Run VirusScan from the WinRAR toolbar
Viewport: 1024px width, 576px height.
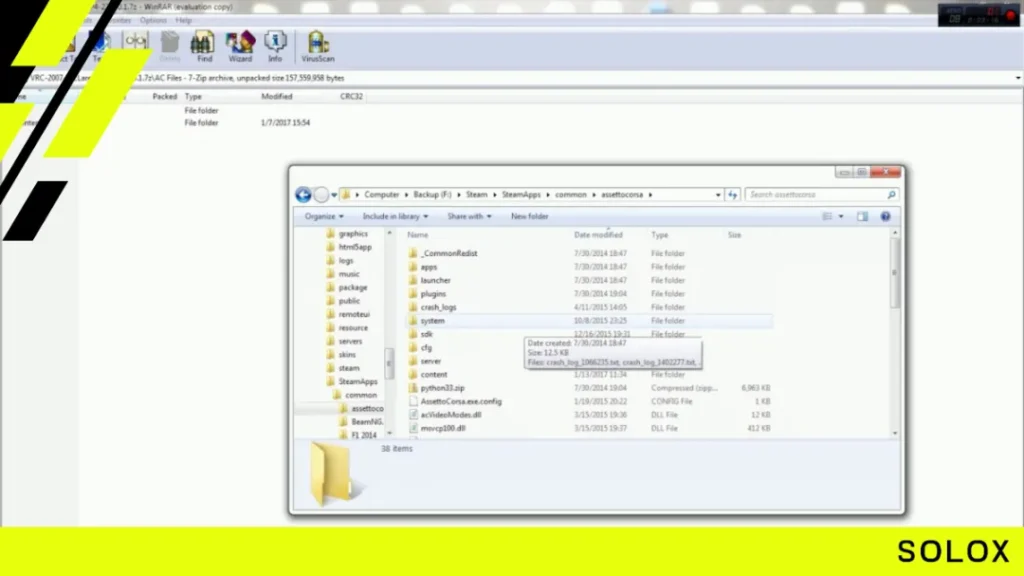318,46
